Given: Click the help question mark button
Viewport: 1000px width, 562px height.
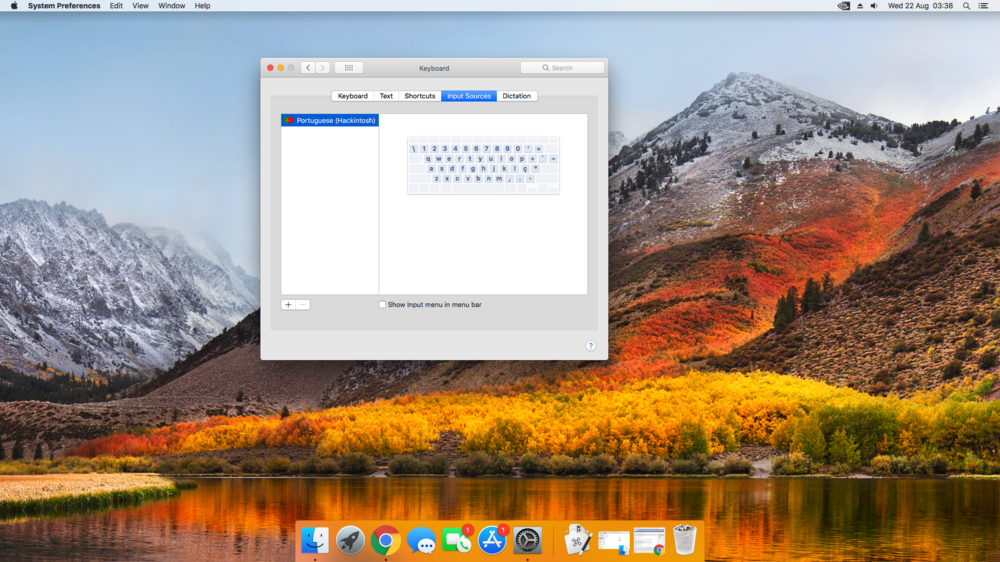Looking at the screenshot, I should 590,346.
